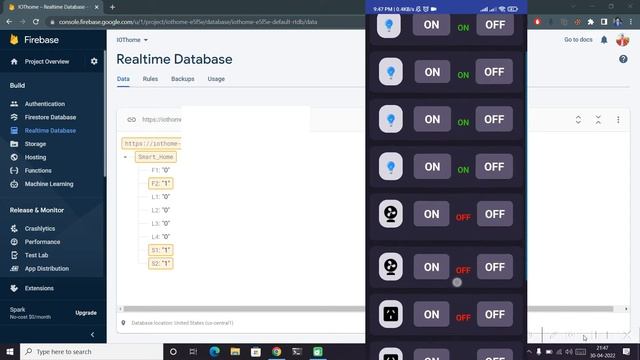Open Chrome from the taskbar

click(x=276, y=351)
